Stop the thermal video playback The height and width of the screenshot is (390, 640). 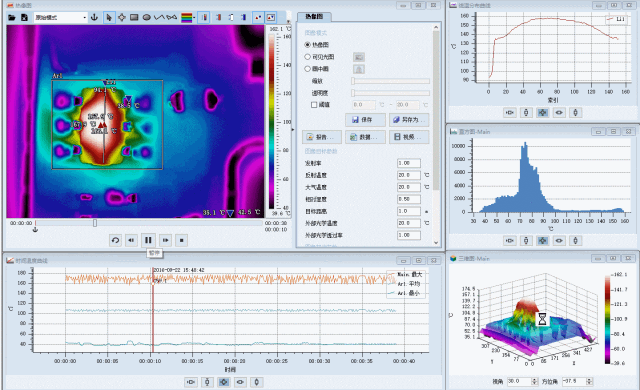(182, 240)
